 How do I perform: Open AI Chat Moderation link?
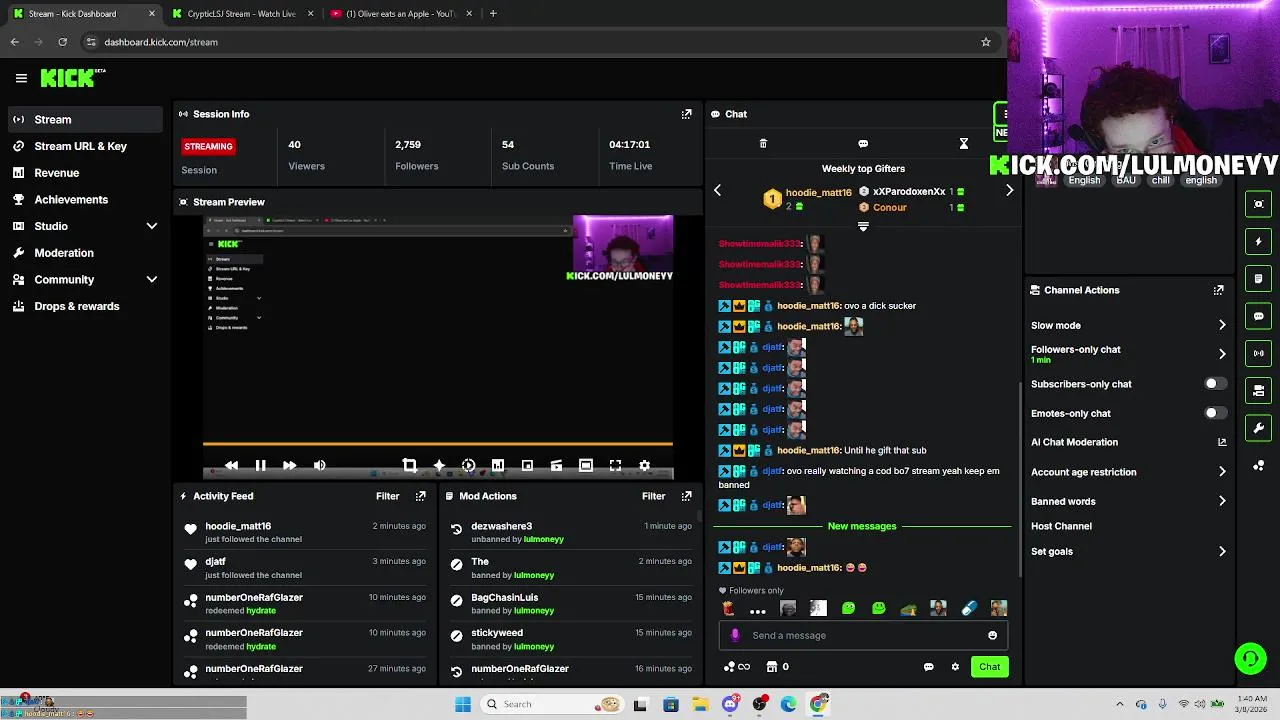[x=1128, y=442]
